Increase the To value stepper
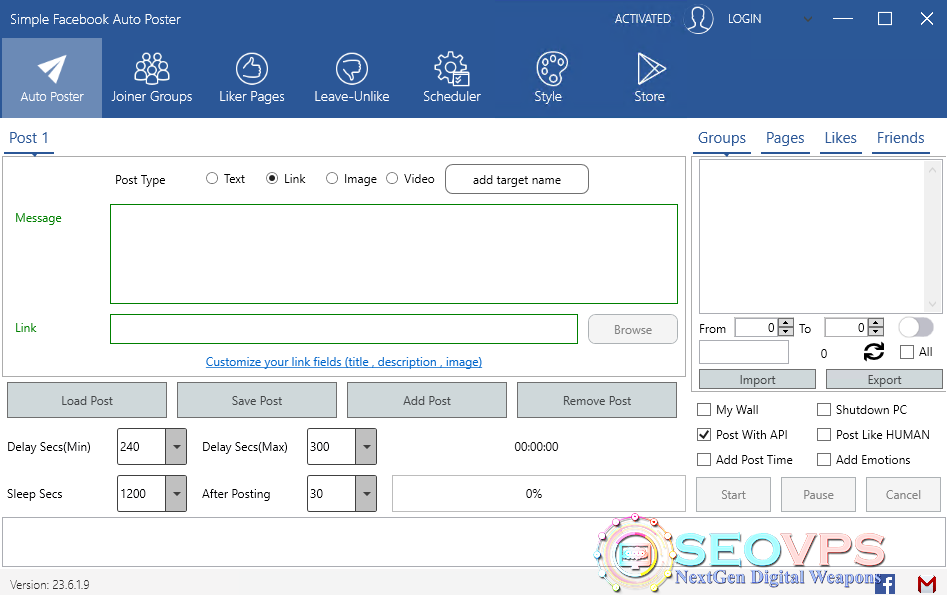The height and width of the screenshot is (595, 947). pos(876,323)
